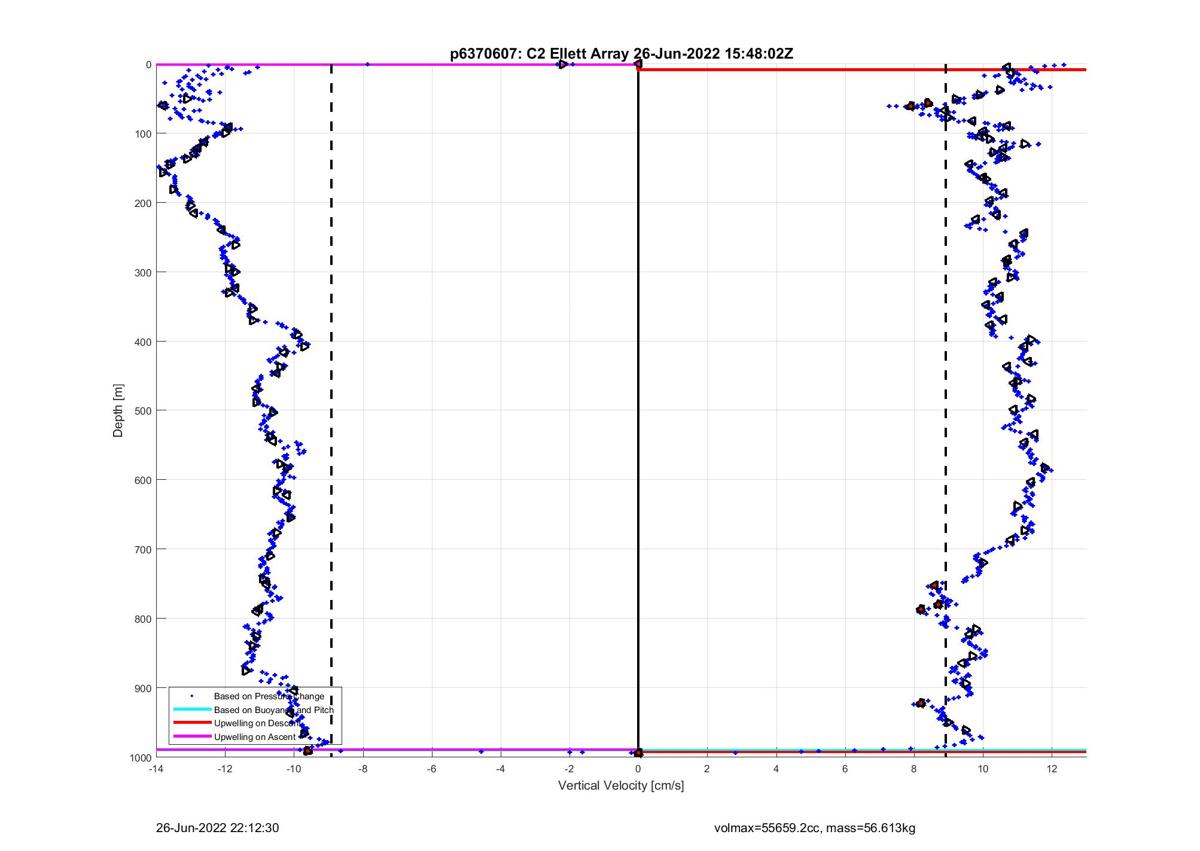Screen dimensions: 1200x851
Task: Click the red line sample in the legend
Action: [191, 722]
